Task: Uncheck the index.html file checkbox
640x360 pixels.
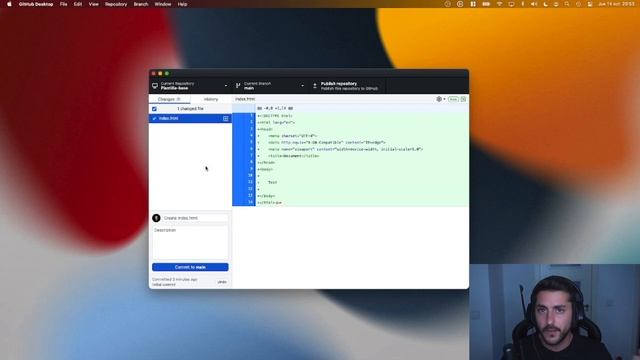Action: (154, 118)
